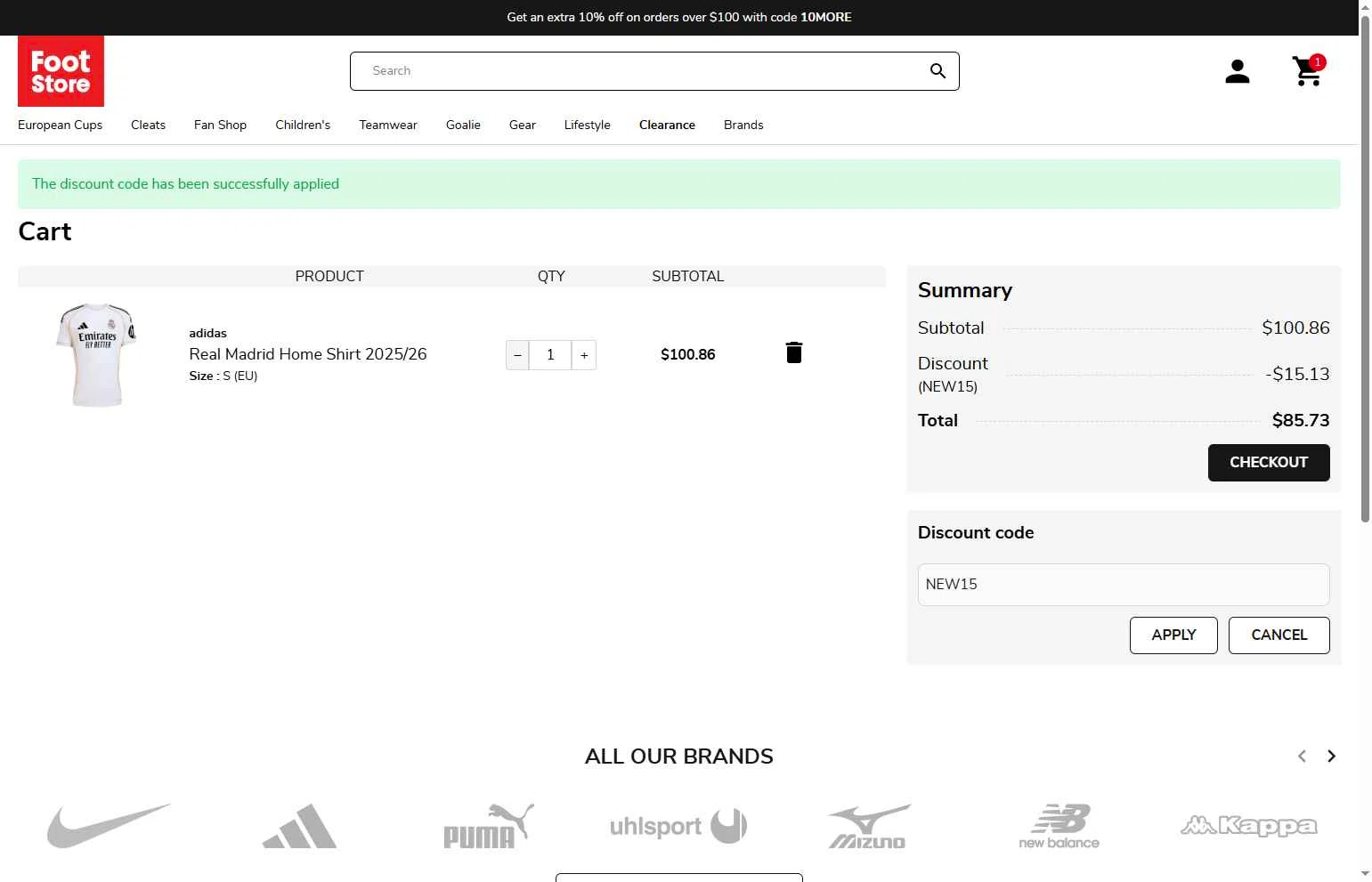Click the adidas brand logo
The height and width of the screenshot is (882, 1372).
pos(299,825)
